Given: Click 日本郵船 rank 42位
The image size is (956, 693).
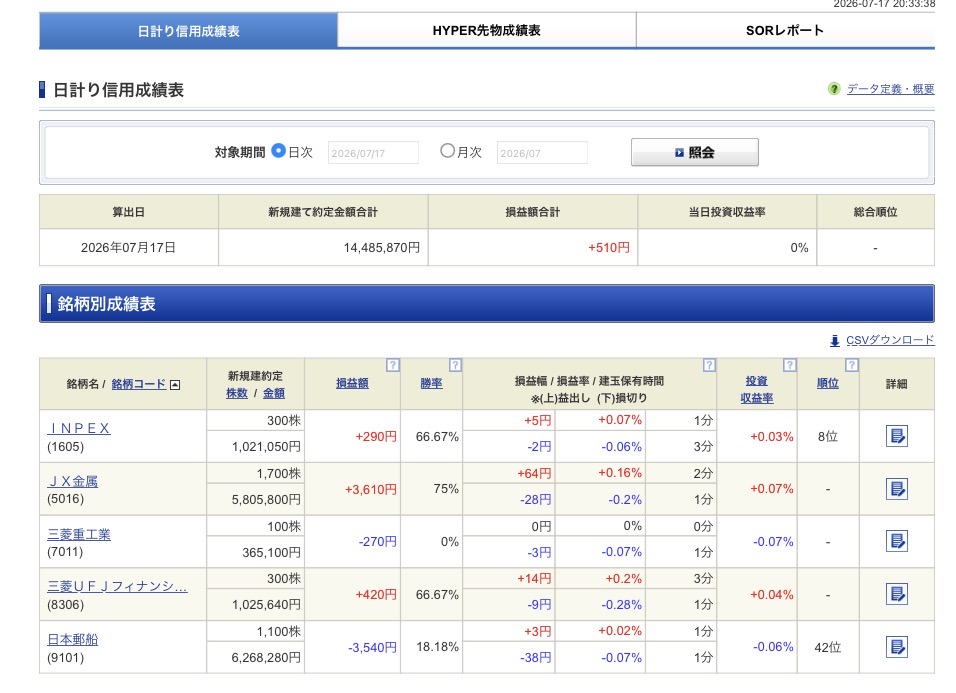Looking at the screenshot, I should (x=828, y=647).
